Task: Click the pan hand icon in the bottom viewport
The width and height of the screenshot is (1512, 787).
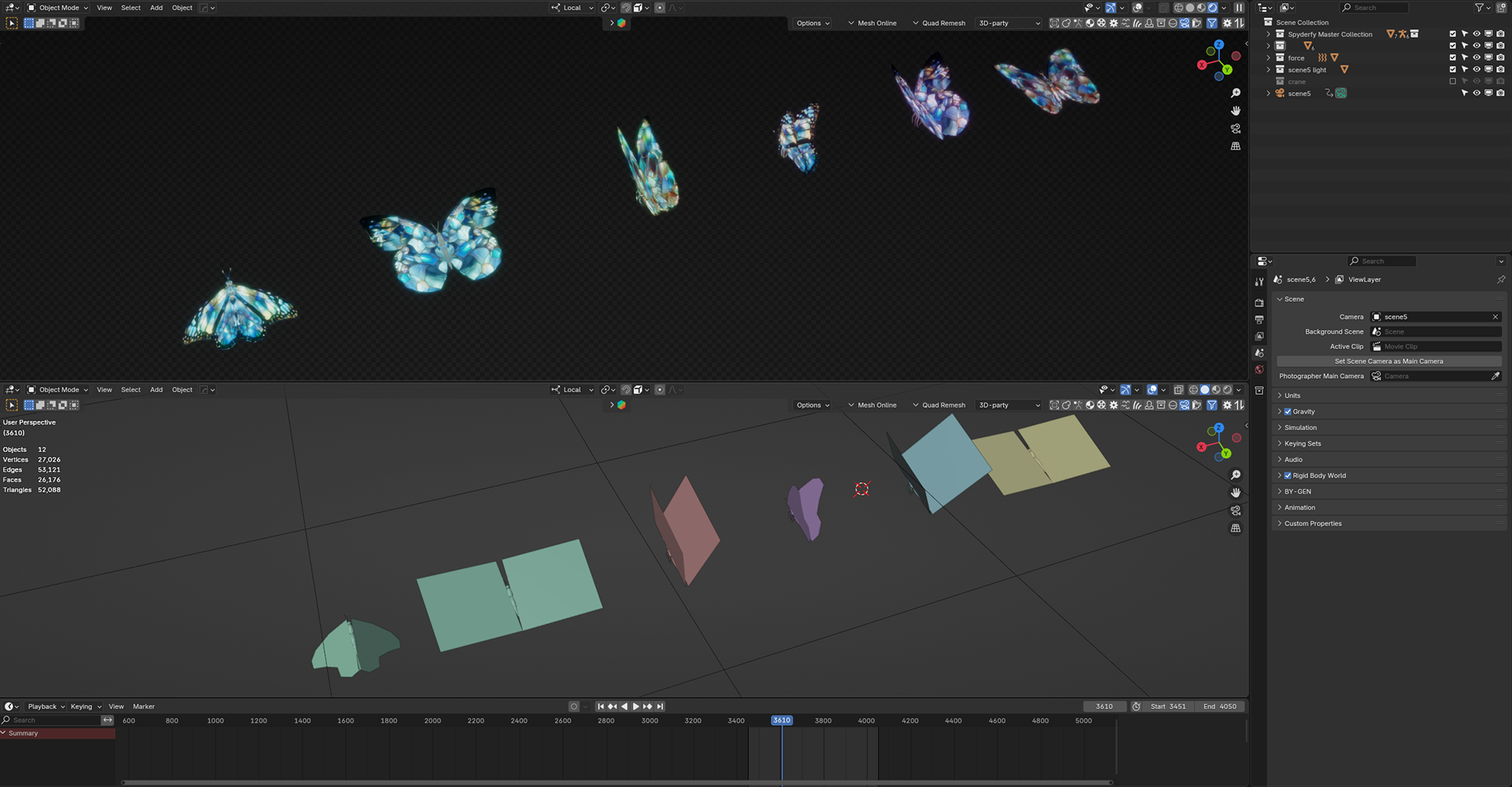Action: tap(1236, 492)
